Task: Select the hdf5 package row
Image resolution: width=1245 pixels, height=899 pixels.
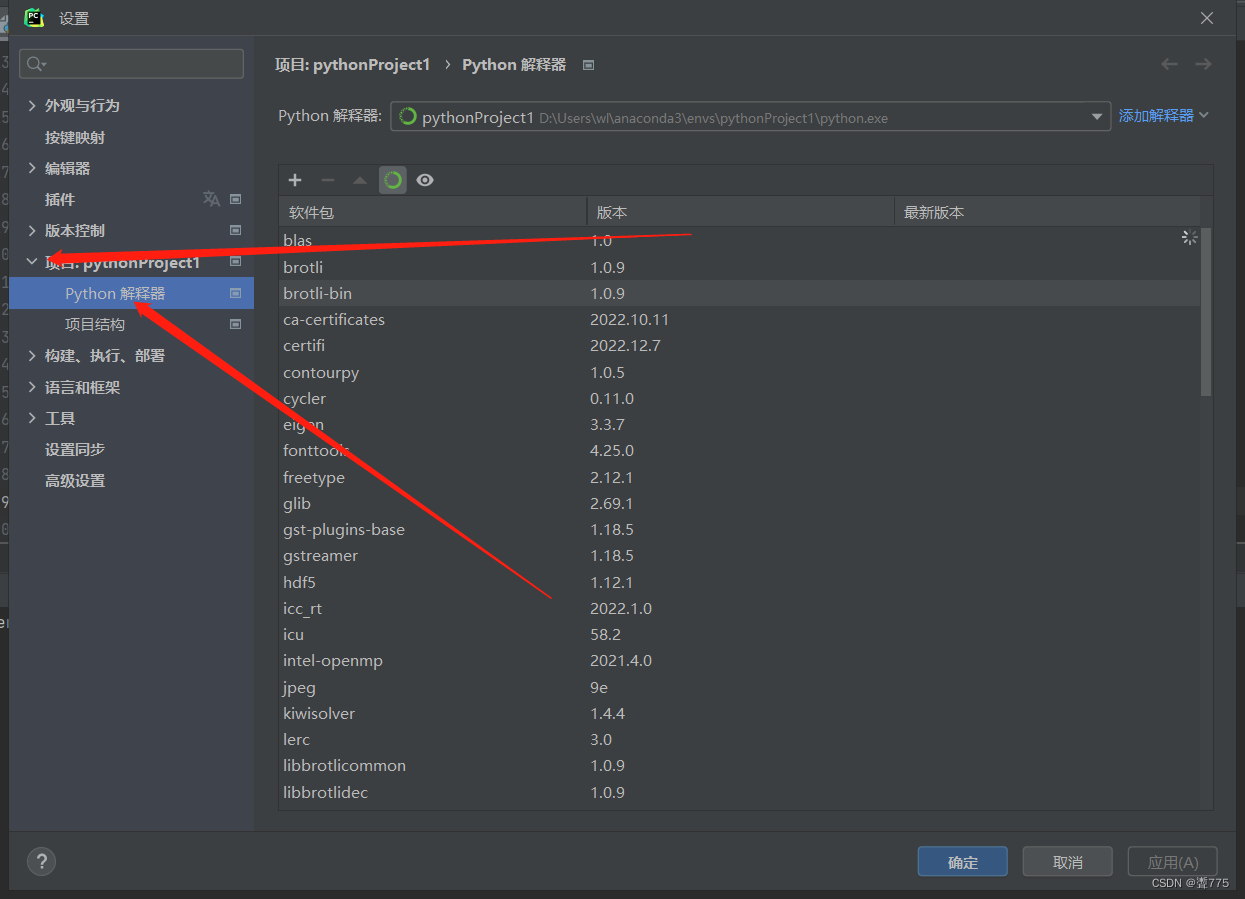Action: [x=739, y=582]
